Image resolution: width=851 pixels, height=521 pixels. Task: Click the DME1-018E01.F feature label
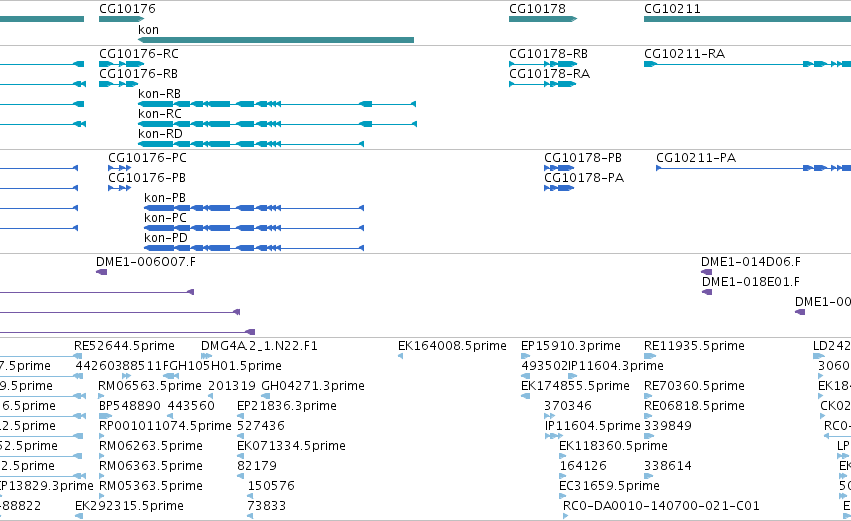751,282
